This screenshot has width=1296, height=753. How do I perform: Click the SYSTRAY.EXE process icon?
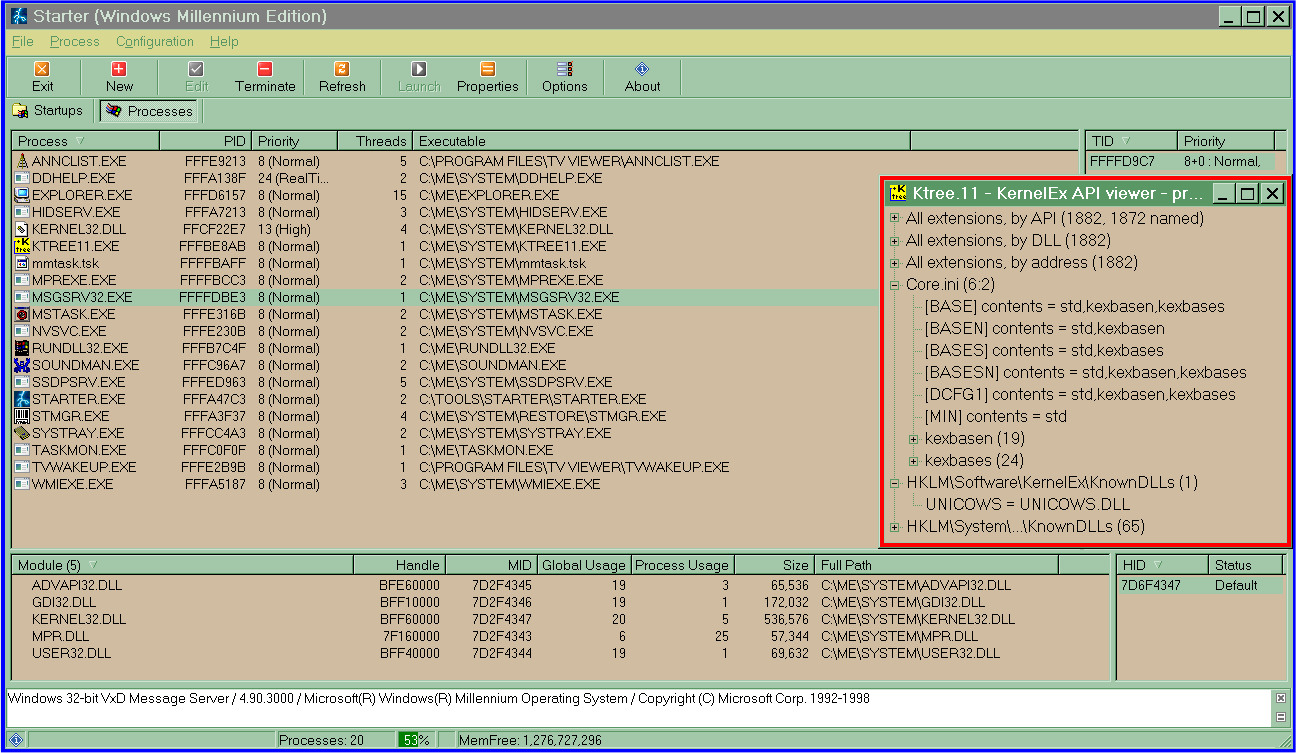click(22, 433)
